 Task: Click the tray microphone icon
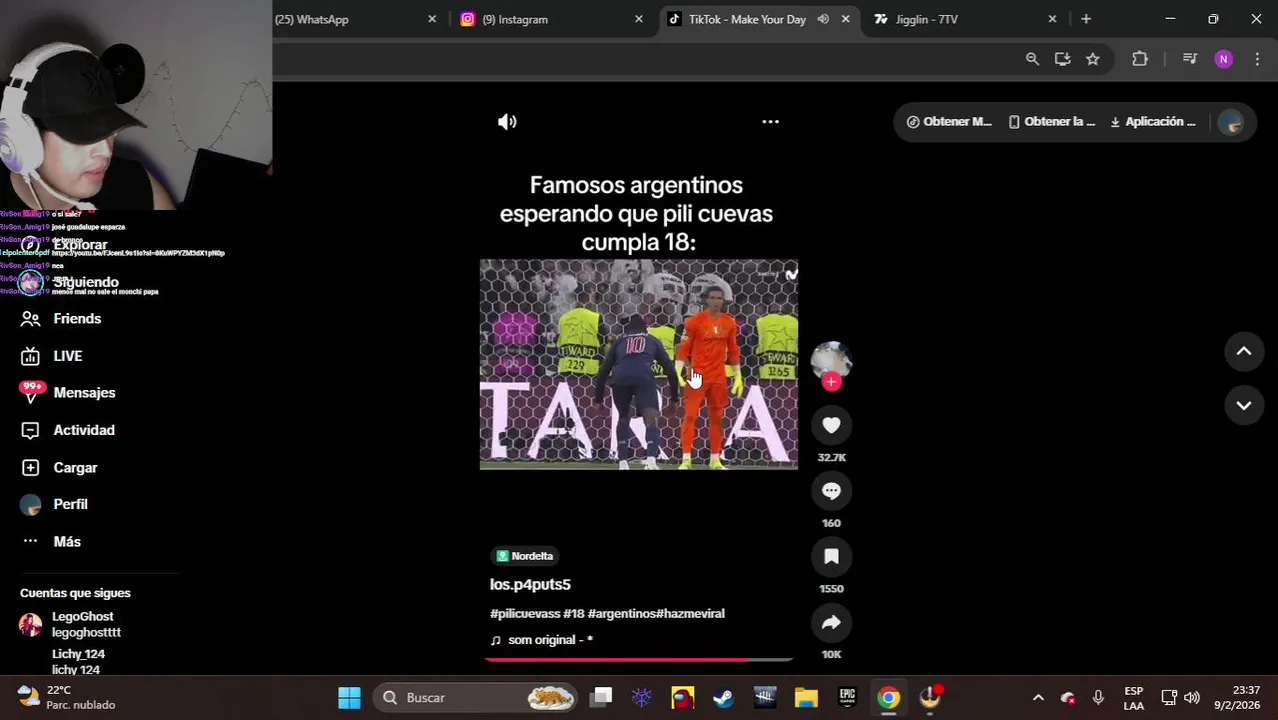tap(1098, 698)
